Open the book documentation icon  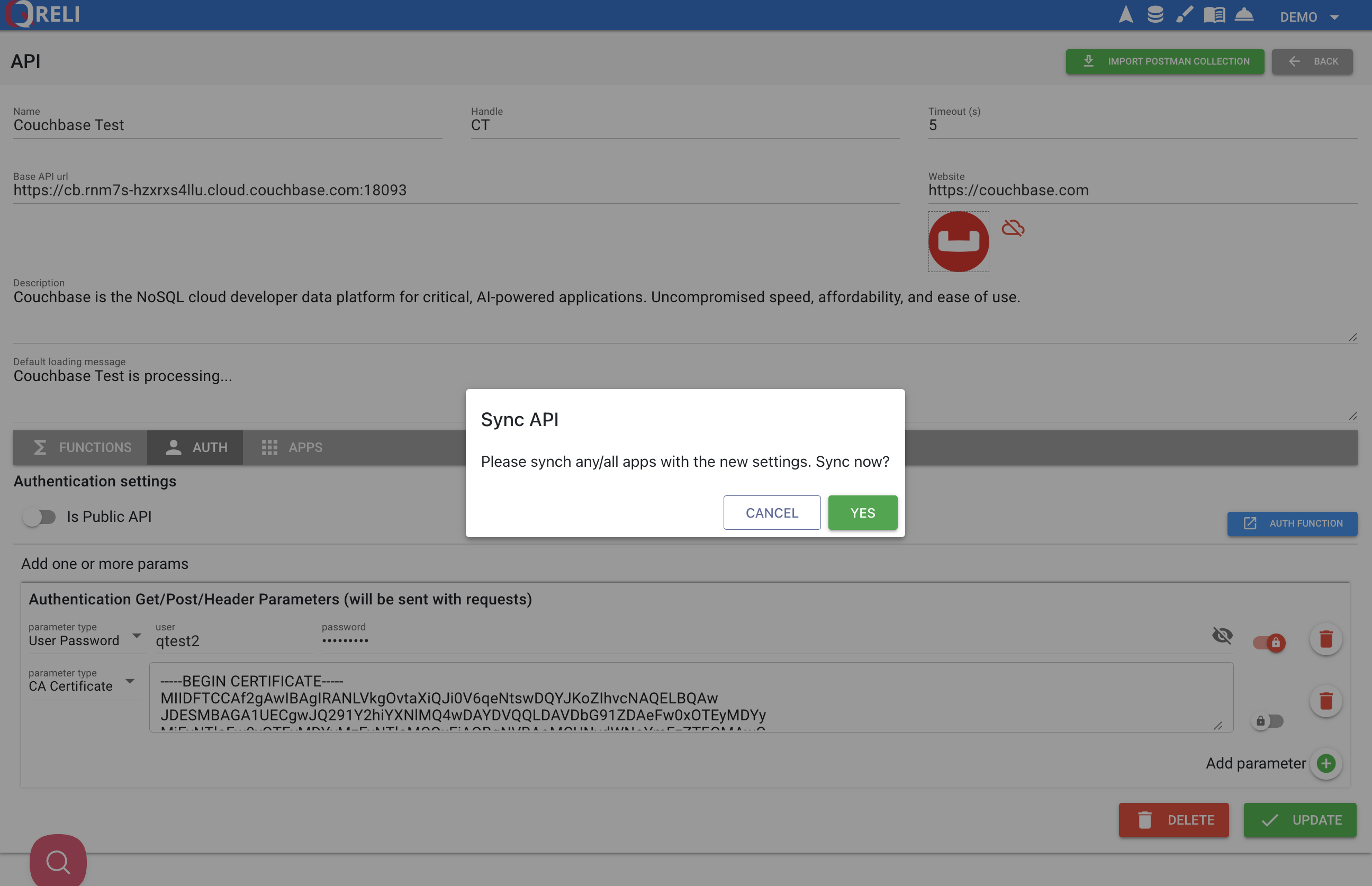point(1214,15)
